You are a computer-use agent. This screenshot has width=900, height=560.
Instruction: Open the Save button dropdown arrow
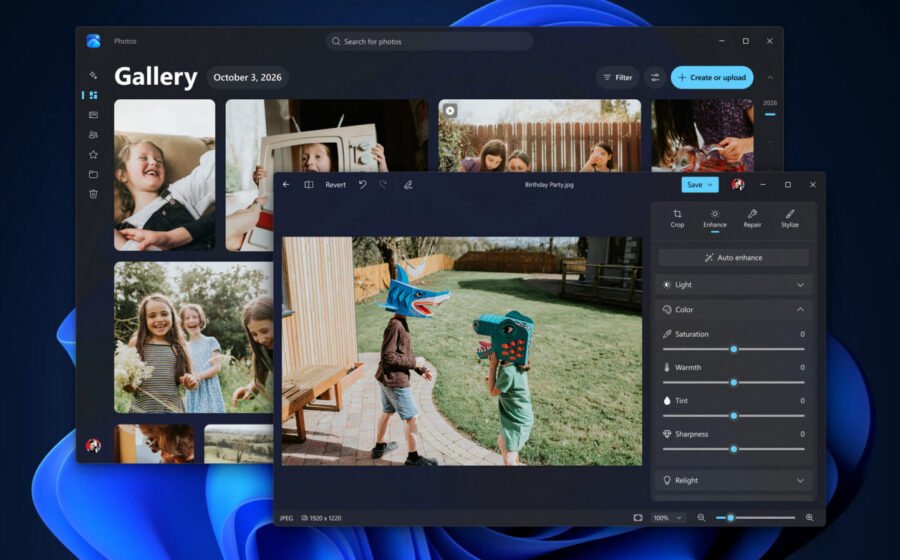tap(710, 185)
